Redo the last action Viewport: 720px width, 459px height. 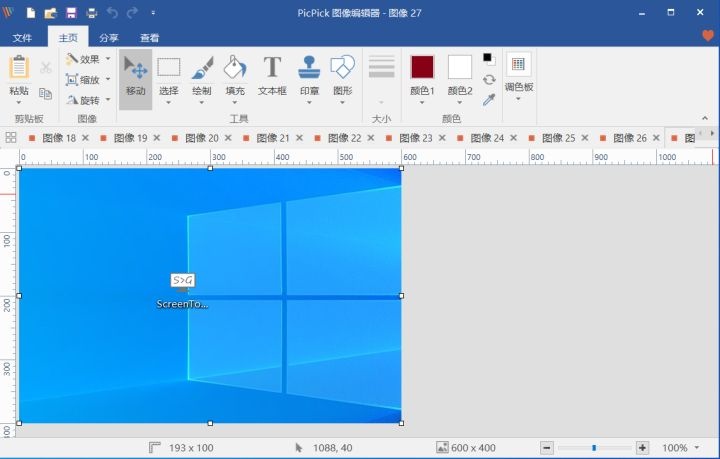(132, 13)
